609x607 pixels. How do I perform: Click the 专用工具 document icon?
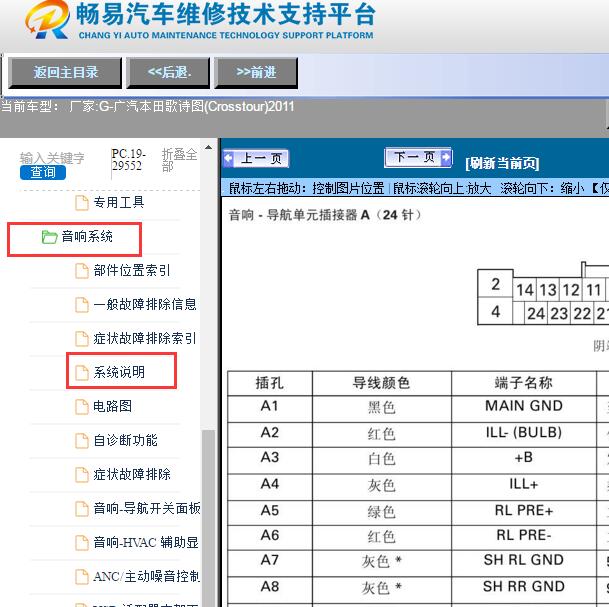click(82, 203)
